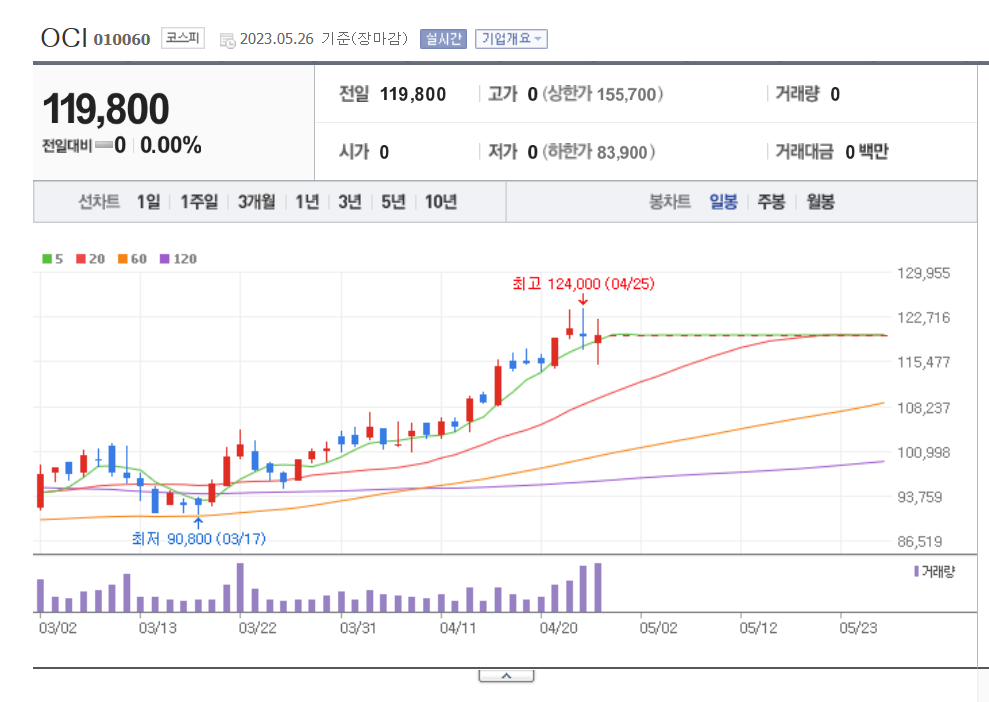
Task: Click the OCI stock name
Action: coord(64,38)
